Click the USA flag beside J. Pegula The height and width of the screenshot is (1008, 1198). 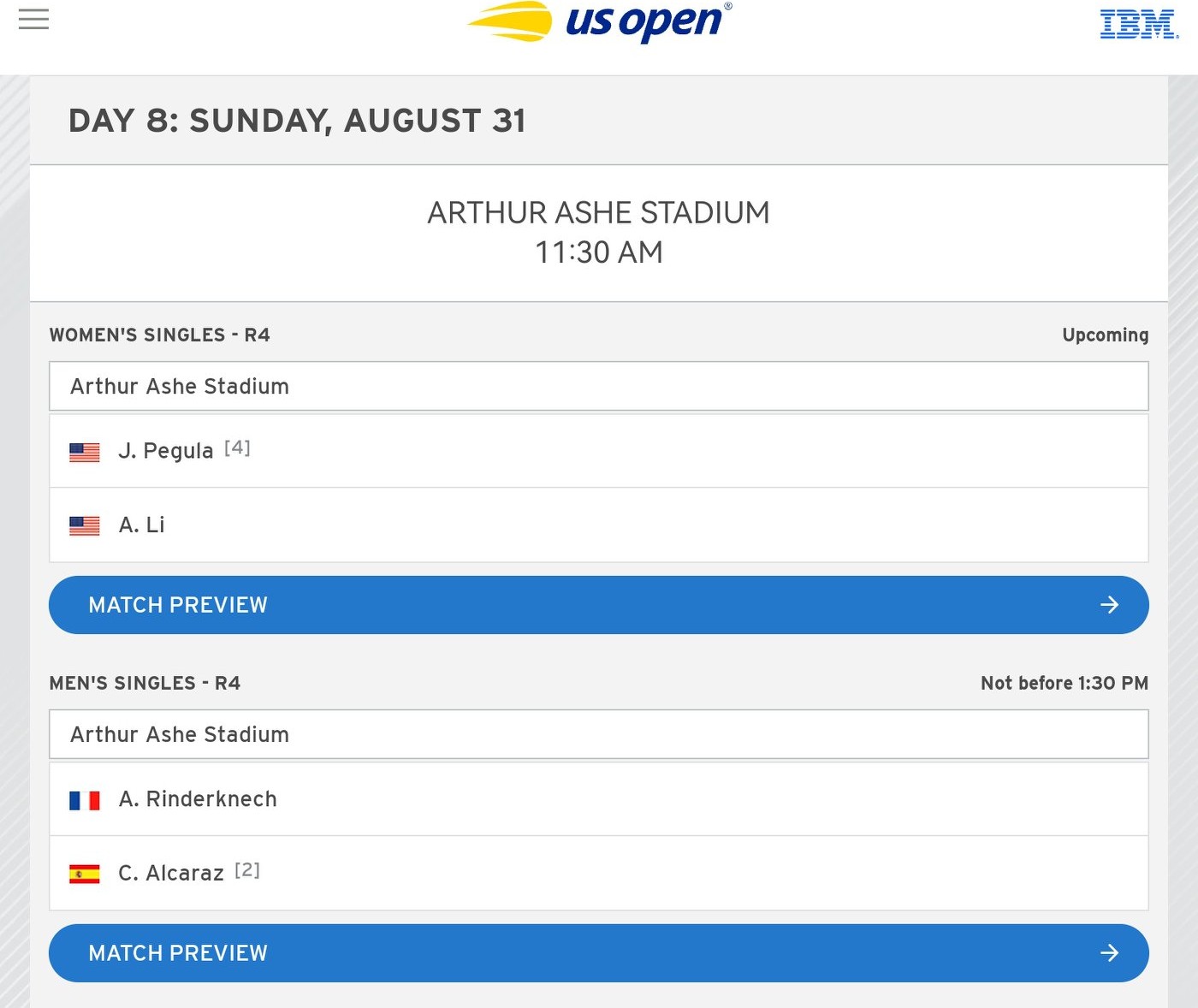tap(85, 452)
